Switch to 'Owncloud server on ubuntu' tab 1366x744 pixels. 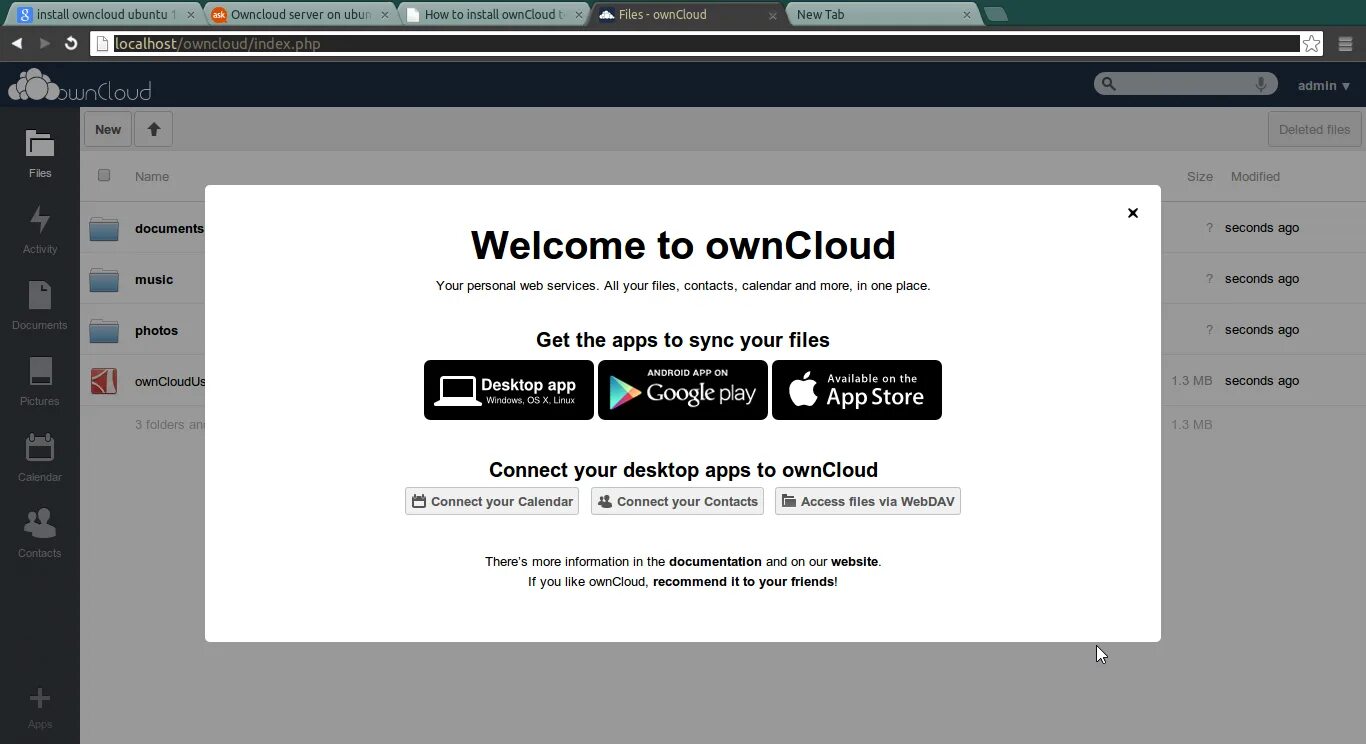tap(298, 14)
